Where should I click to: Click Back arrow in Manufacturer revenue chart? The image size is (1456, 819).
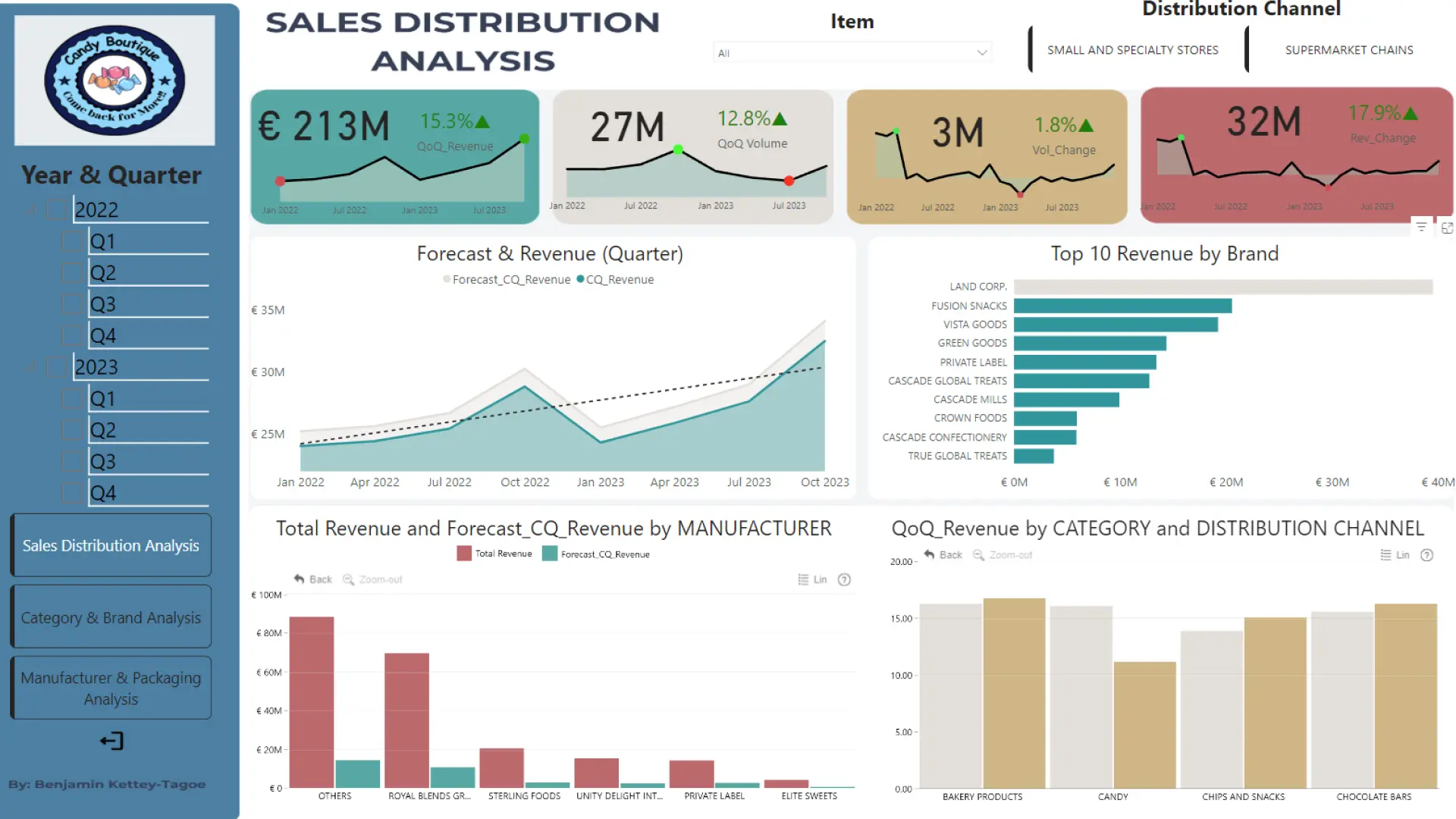(x=299, y=579)
